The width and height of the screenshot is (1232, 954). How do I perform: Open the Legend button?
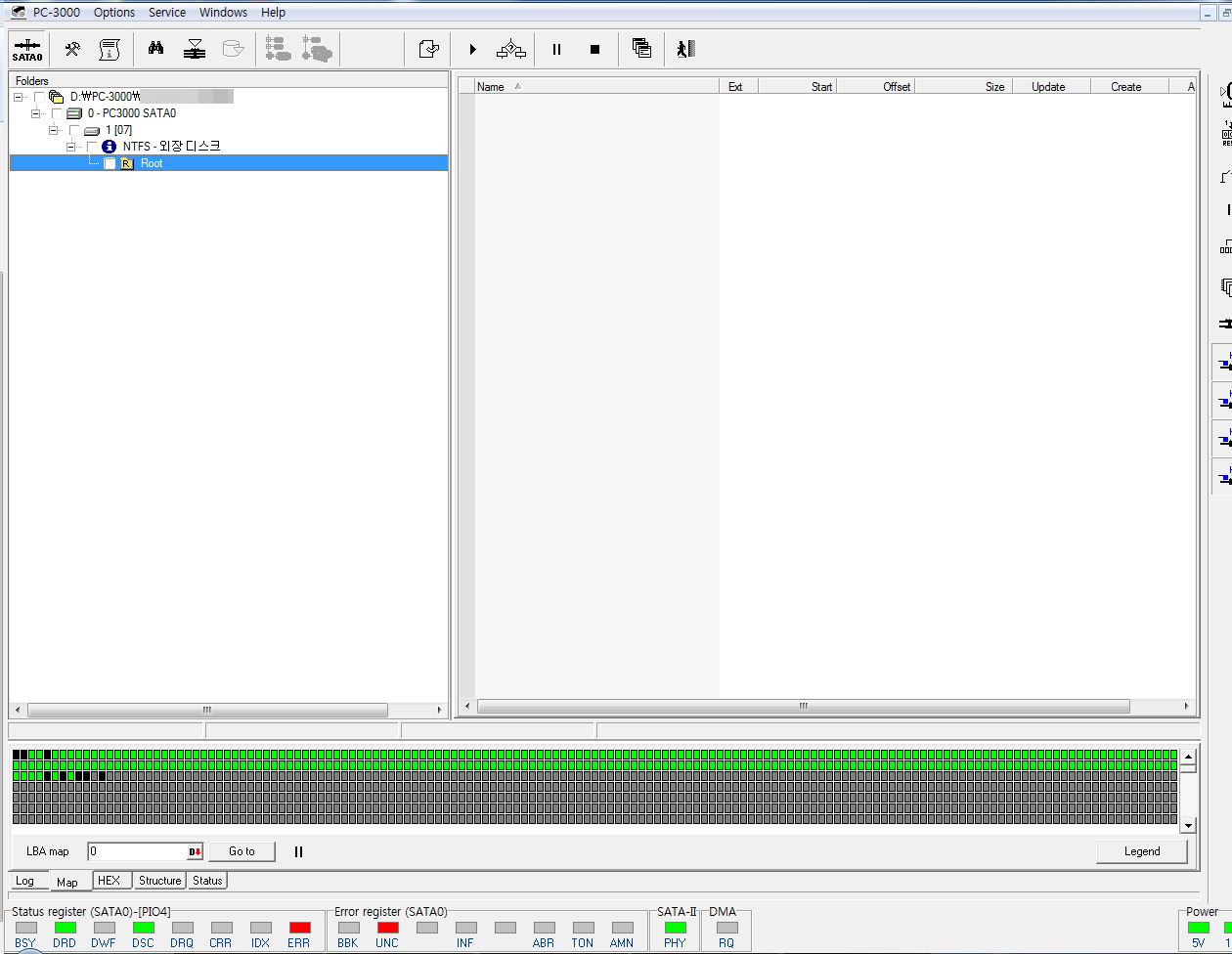tap(1141, 851)
